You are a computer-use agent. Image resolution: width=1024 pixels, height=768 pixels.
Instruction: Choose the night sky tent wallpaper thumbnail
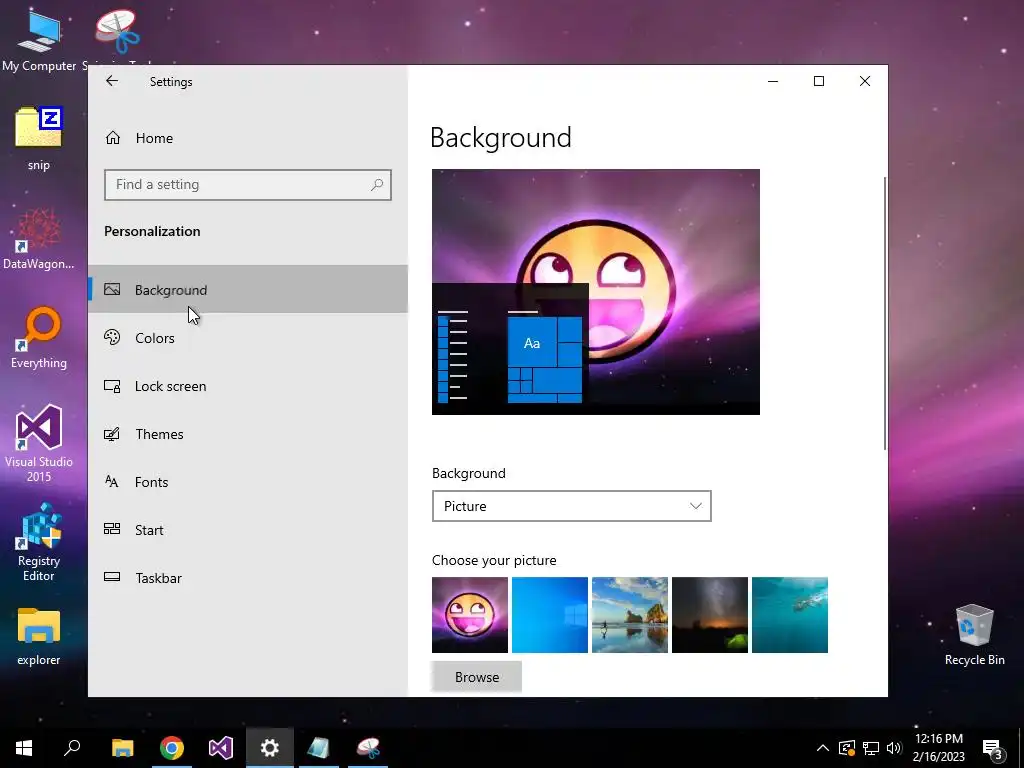pos(710,615)
